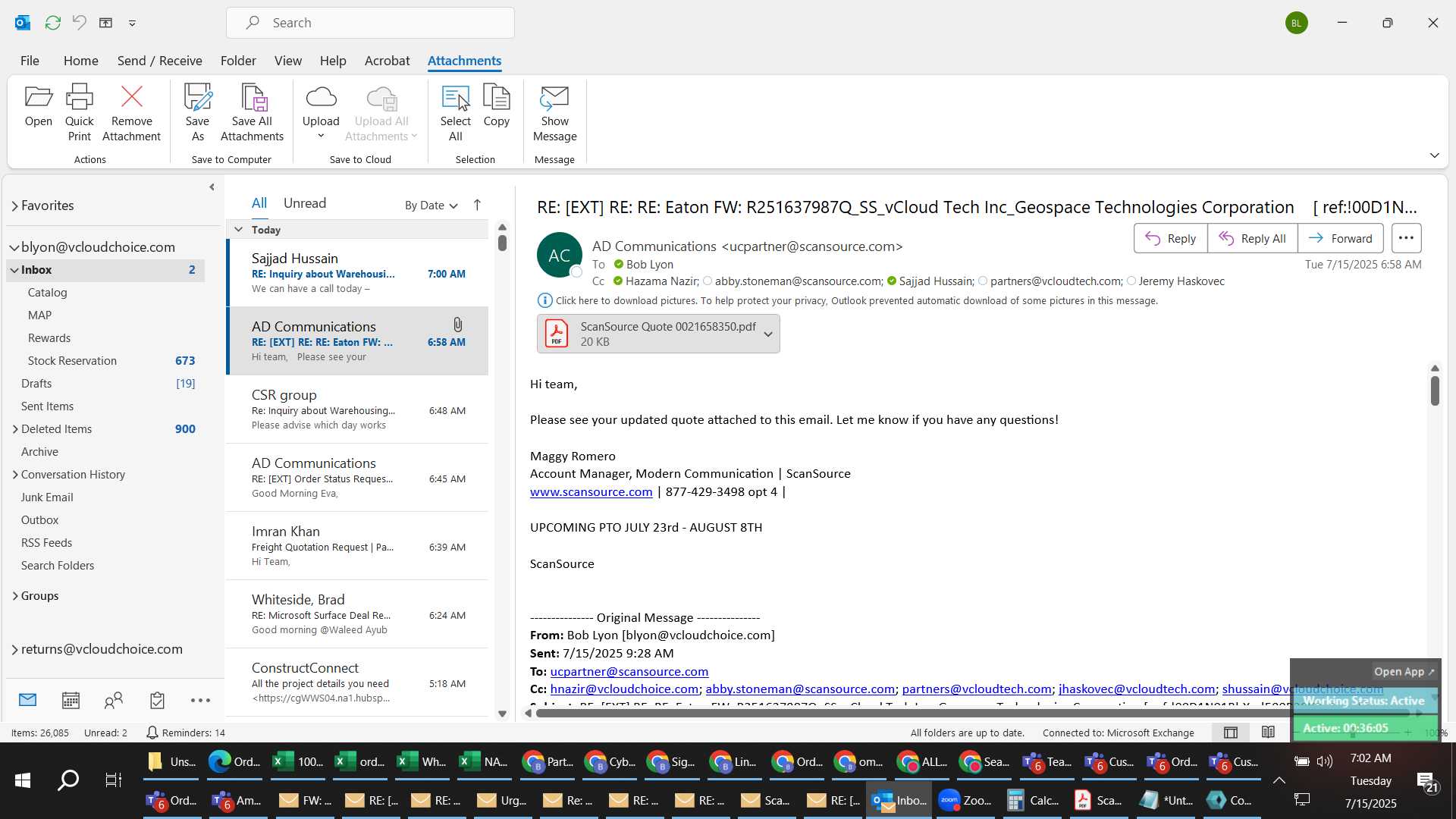
Task: Expand the Favorites folder group
Action: (14, 206)
